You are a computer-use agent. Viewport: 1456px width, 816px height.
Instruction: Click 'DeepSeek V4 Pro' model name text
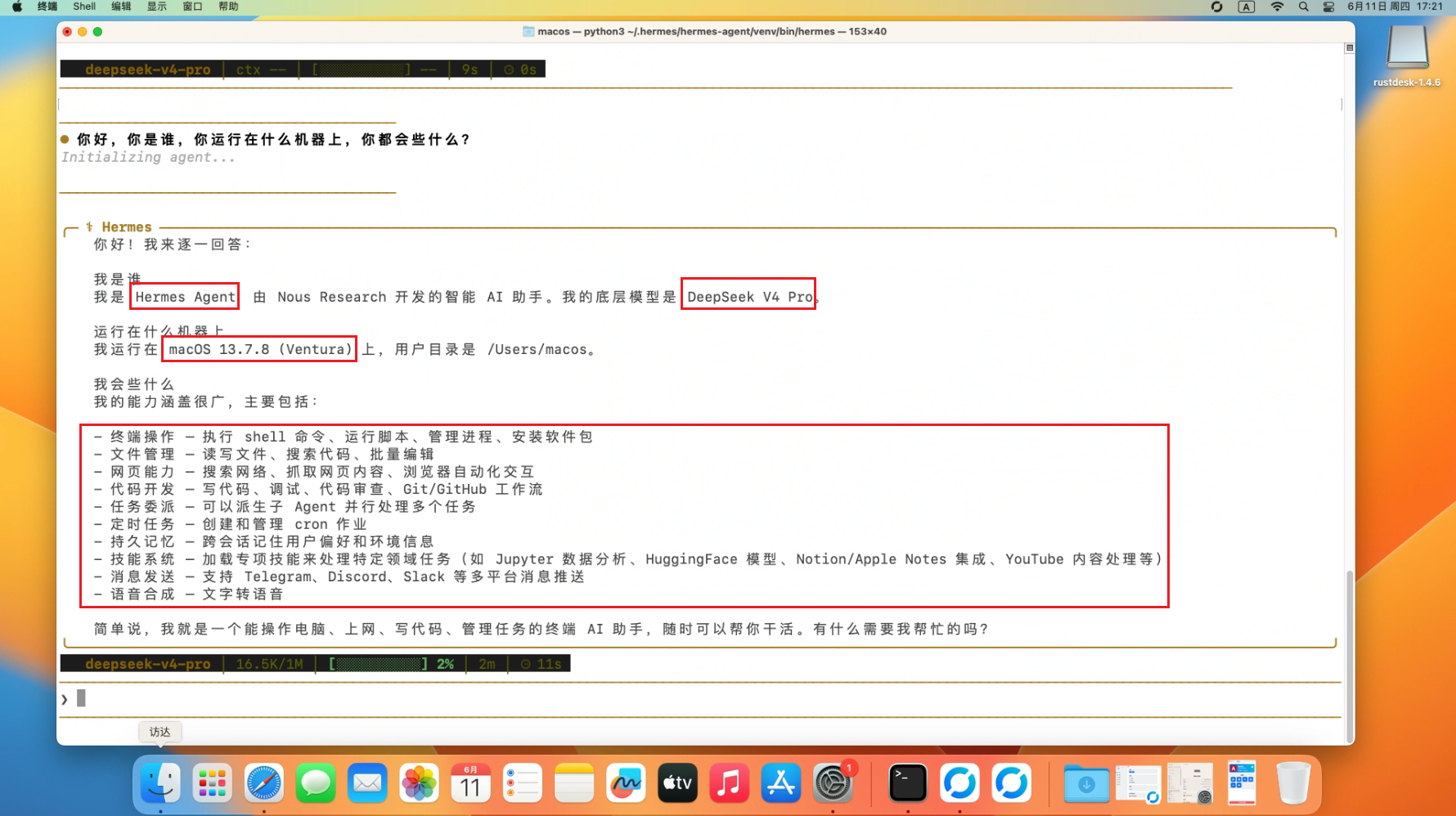pyautogui.click(x=750, y=297)
